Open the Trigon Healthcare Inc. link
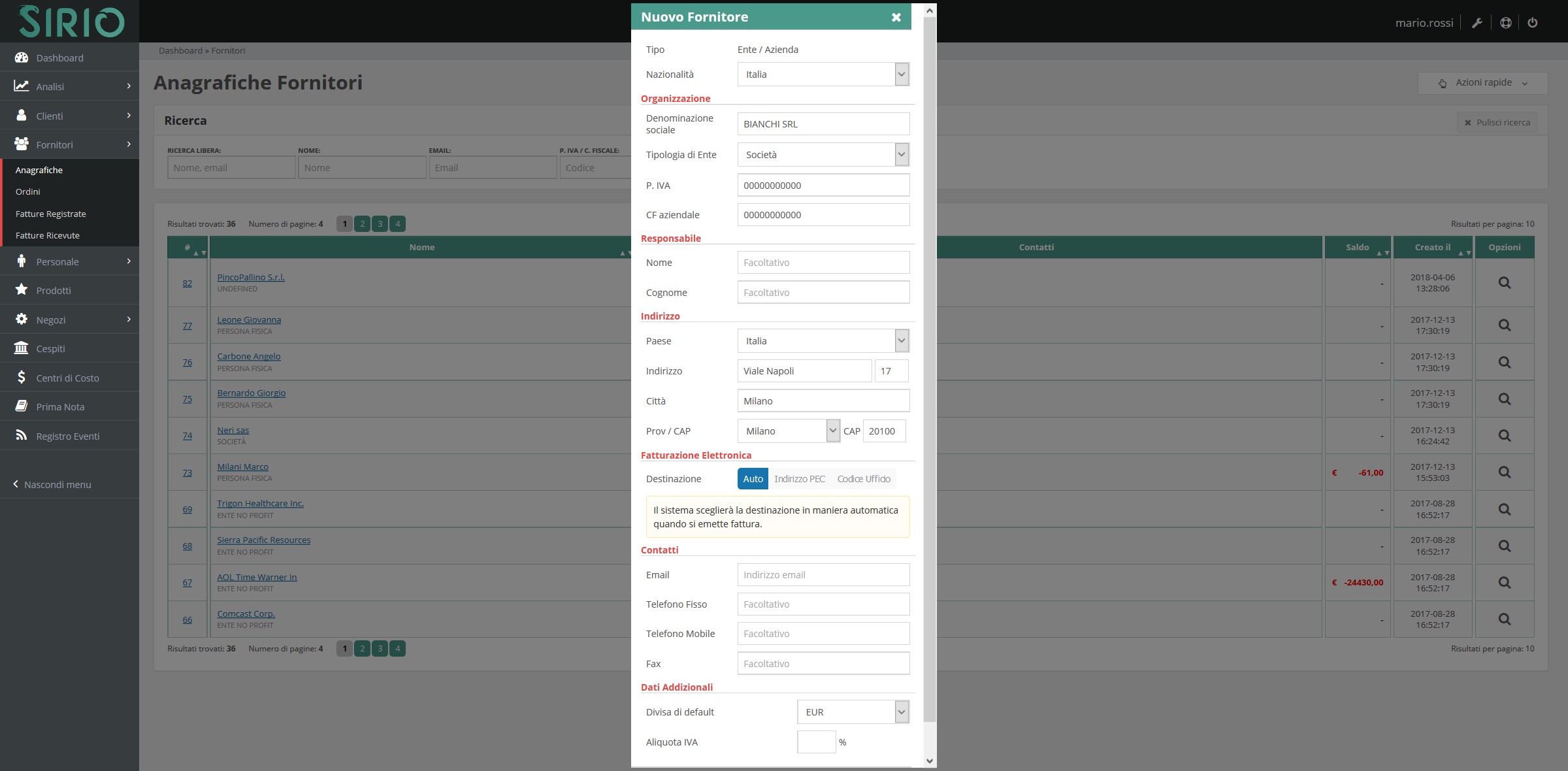This screenshot has height=771, width=1568. pos(260,503)
